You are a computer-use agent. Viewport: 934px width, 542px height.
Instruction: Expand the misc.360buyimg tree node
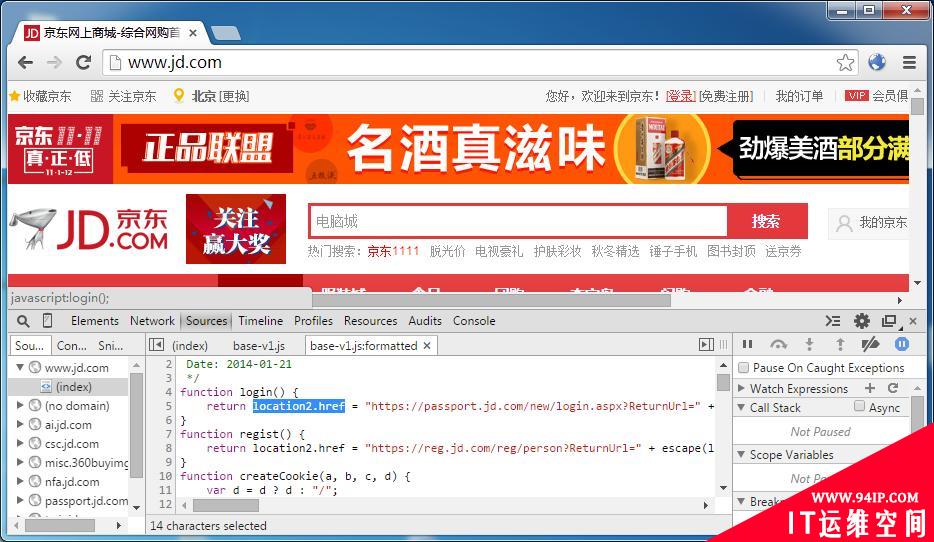20,462
